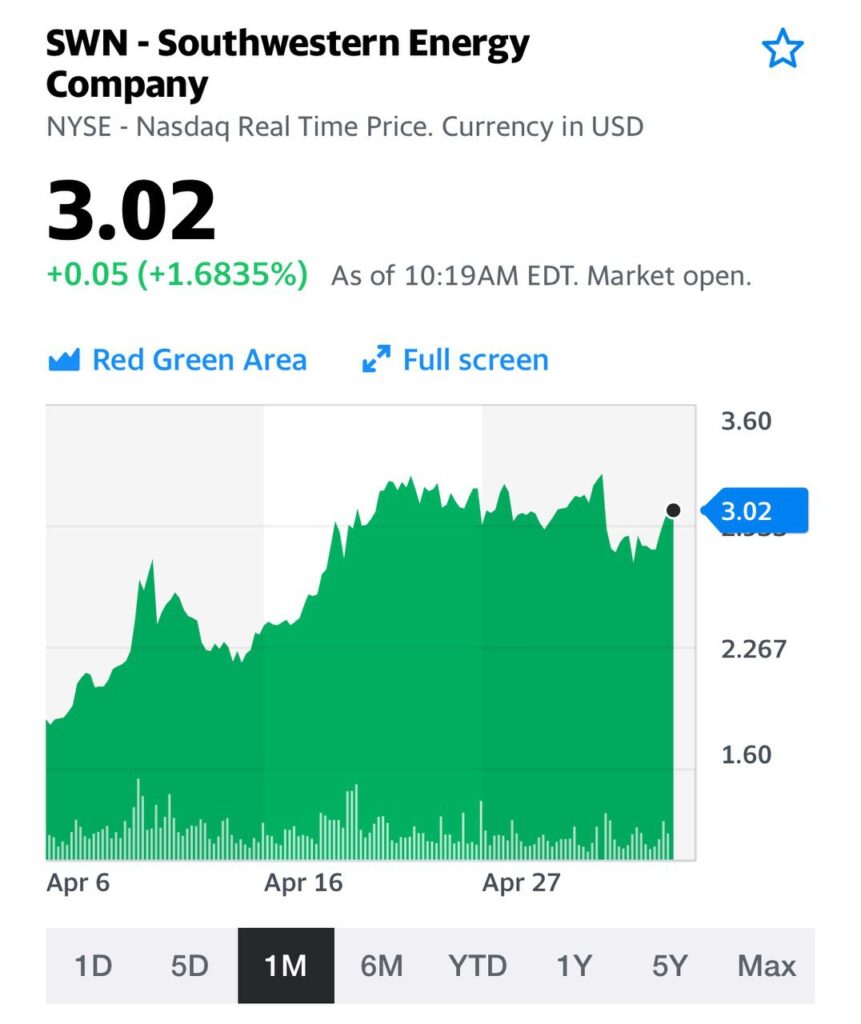Click the area chart icon beside Red Green Area
The image size is (861, 1024).
(x=63, y=360)
